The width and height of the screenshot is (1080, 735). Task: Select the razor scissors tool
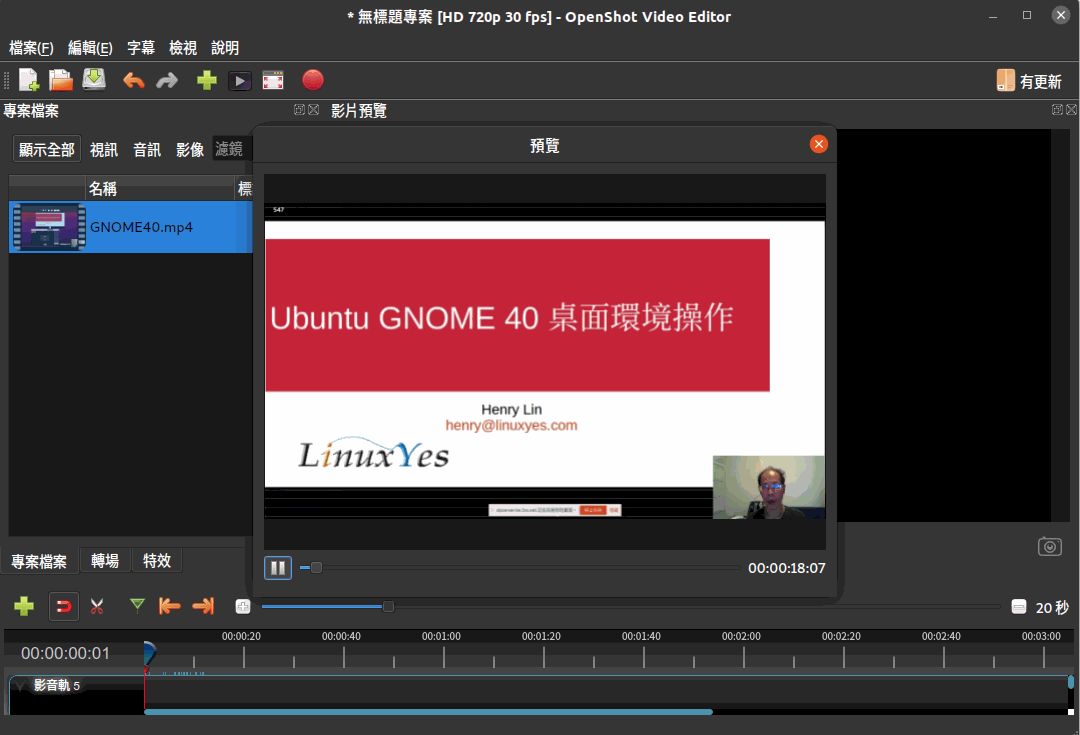point(97,606)
